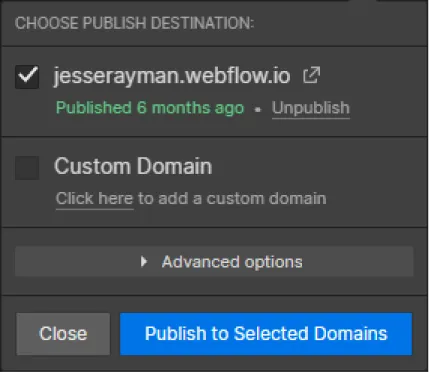
Task: Click the Published 6 months ago status
Action: [x=150, y=108]
